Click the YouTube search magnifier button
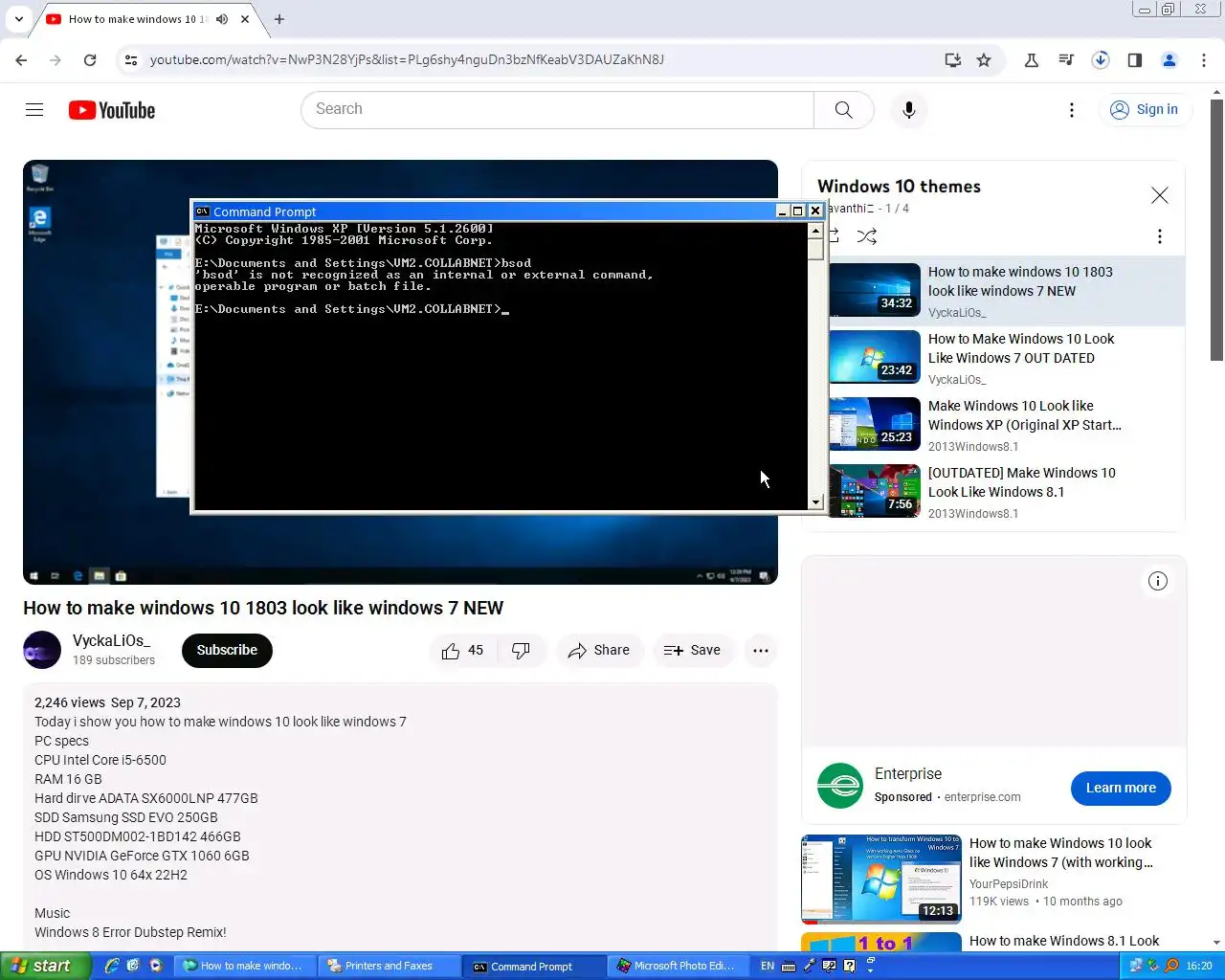1225x980 pixels. click(x=843, y=110)
